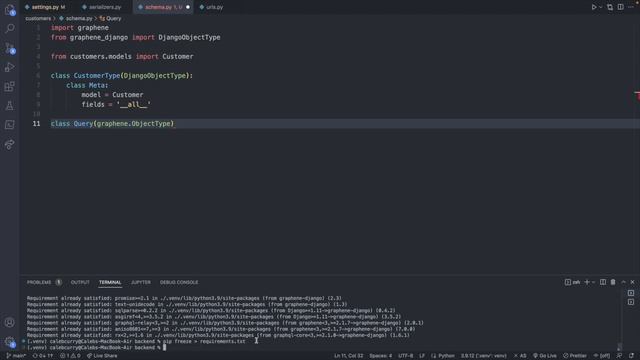Image resolution: width=640 pixels, height=360 pixels.
Task: Click the red error marker in overview ruler
Action: [637, 95]
